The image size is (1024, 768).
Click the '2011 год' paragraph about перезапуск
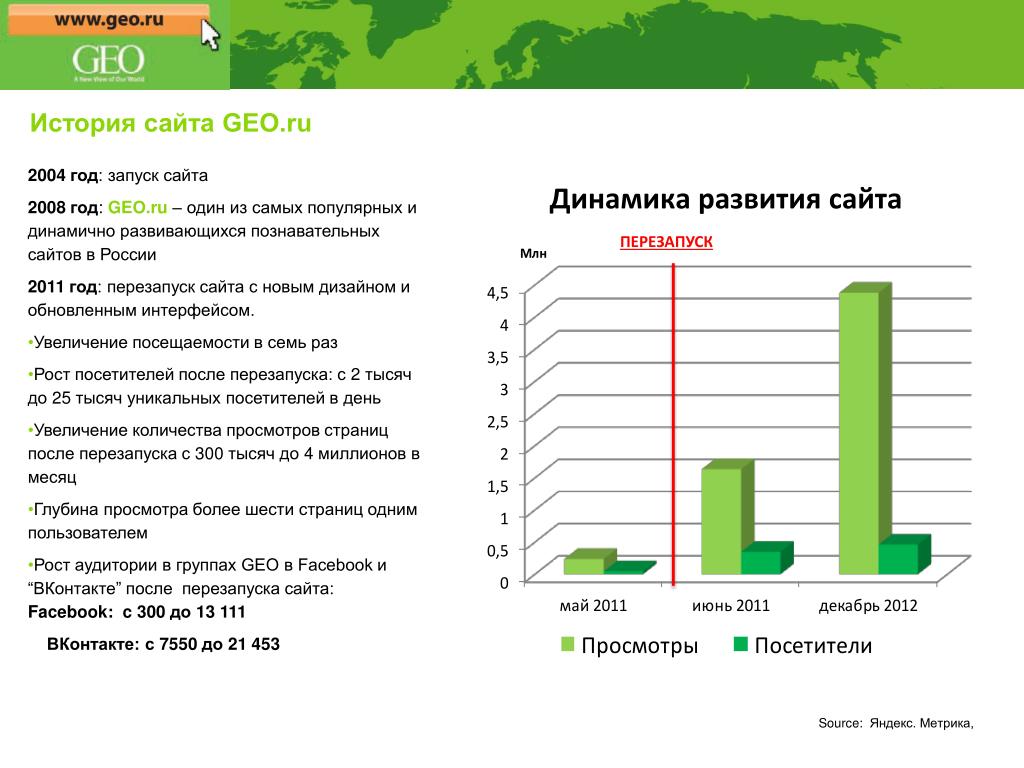(x=219, y=298)
